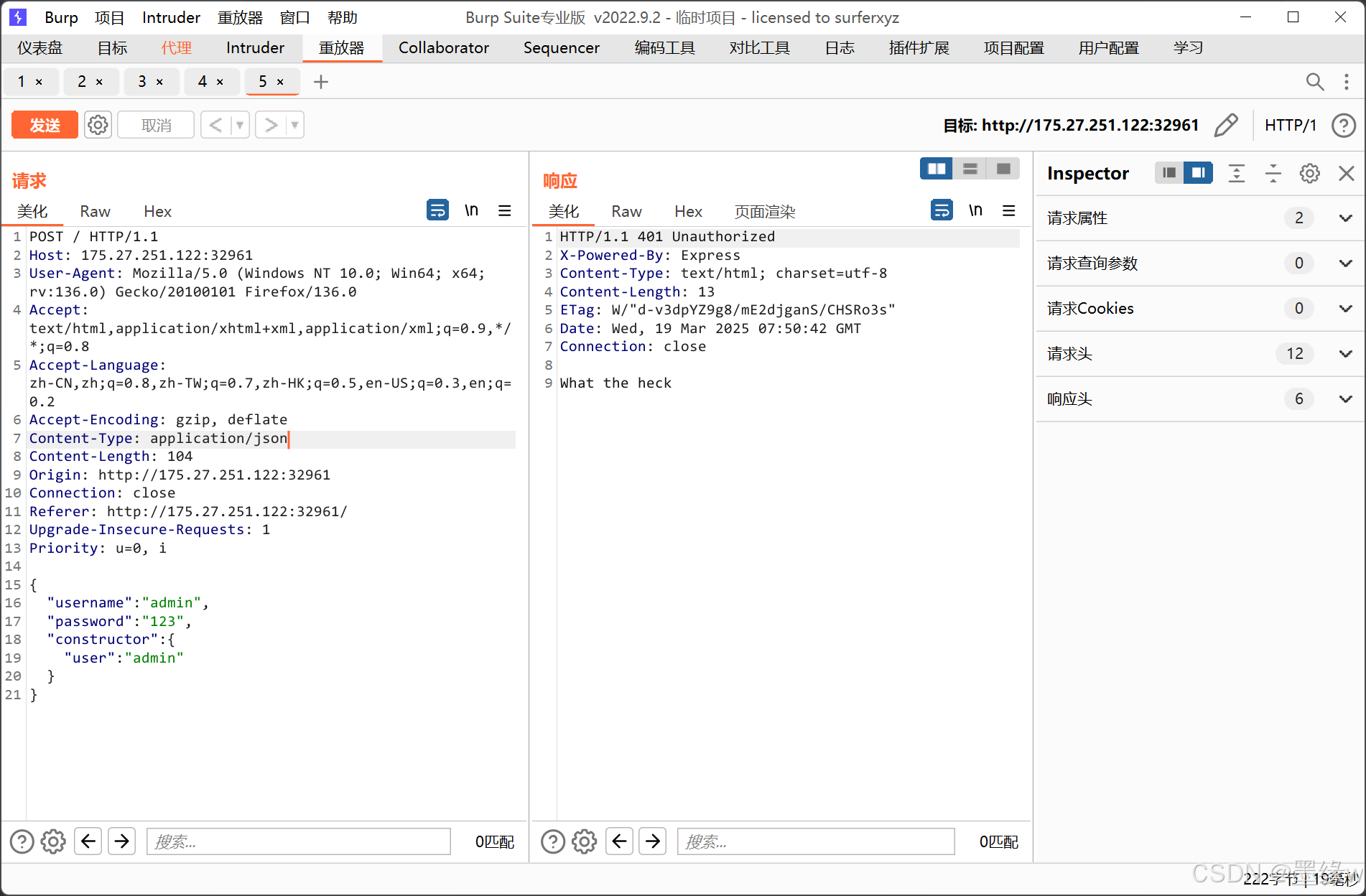
Task: Select combined tabbed view layout
Action: 1003,169
